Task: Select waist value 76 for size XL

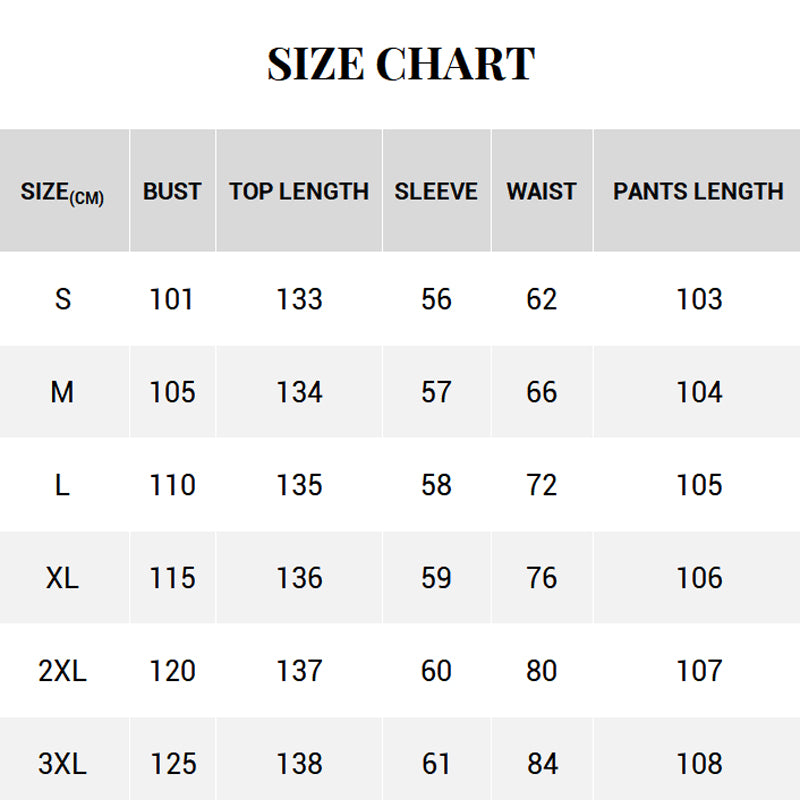Action: point(541,578)
